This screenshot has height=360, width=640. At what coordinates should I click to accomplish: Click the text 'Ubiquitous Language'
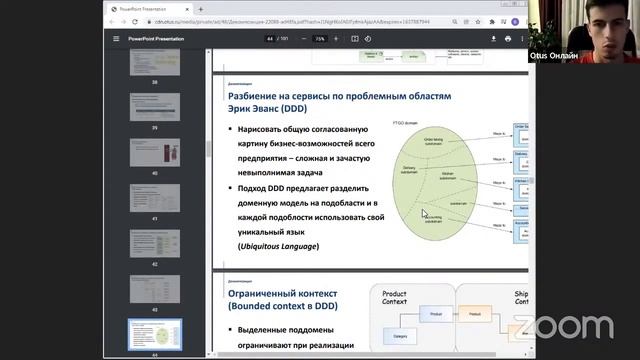tap(278, 246)
